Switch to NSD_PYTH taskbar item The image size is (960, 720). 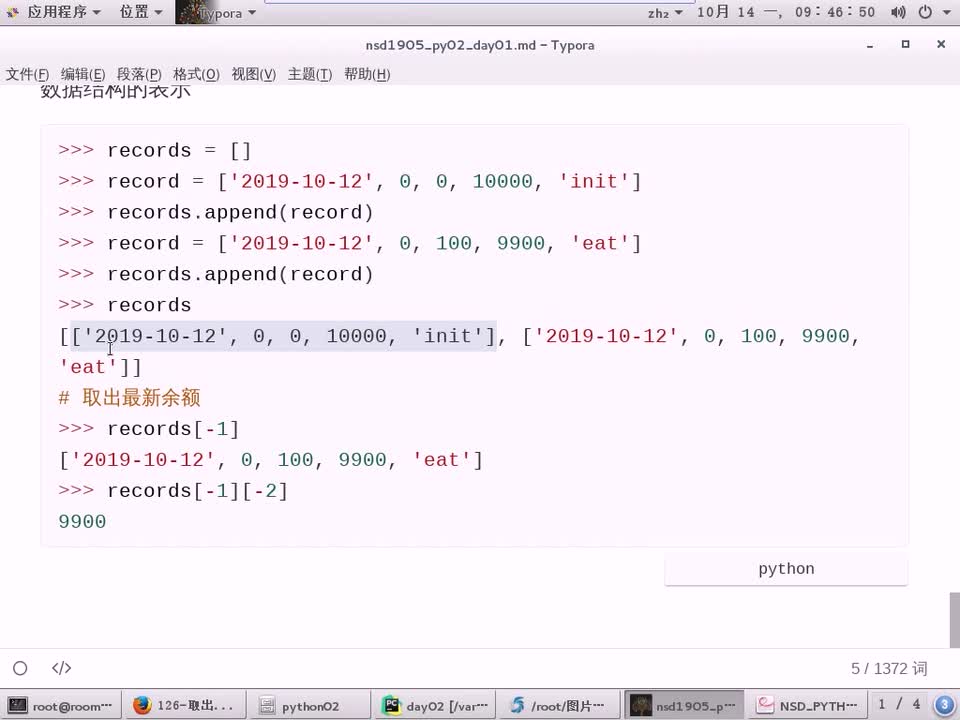click(x=809, y=706)
